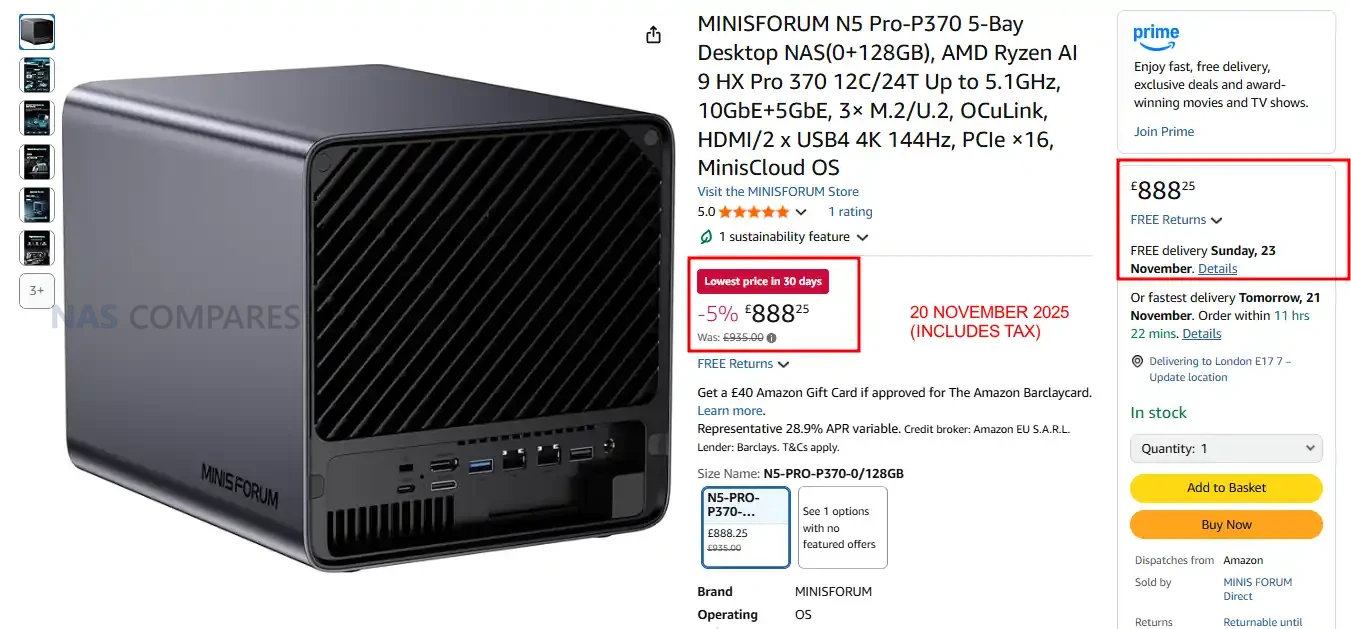This screenshot has width=1351, height=629.
Task: Expand the 5.0 star rating dropdown arrow
Action: coord(800,212)
